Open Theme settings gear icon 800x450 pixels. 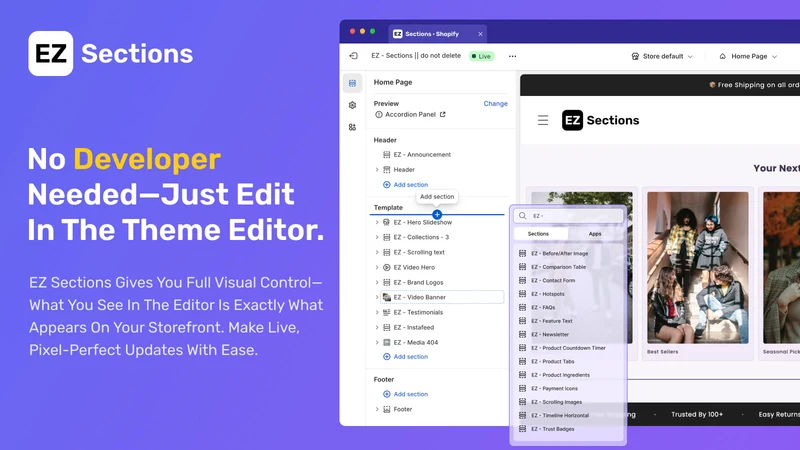click(353, 105)
